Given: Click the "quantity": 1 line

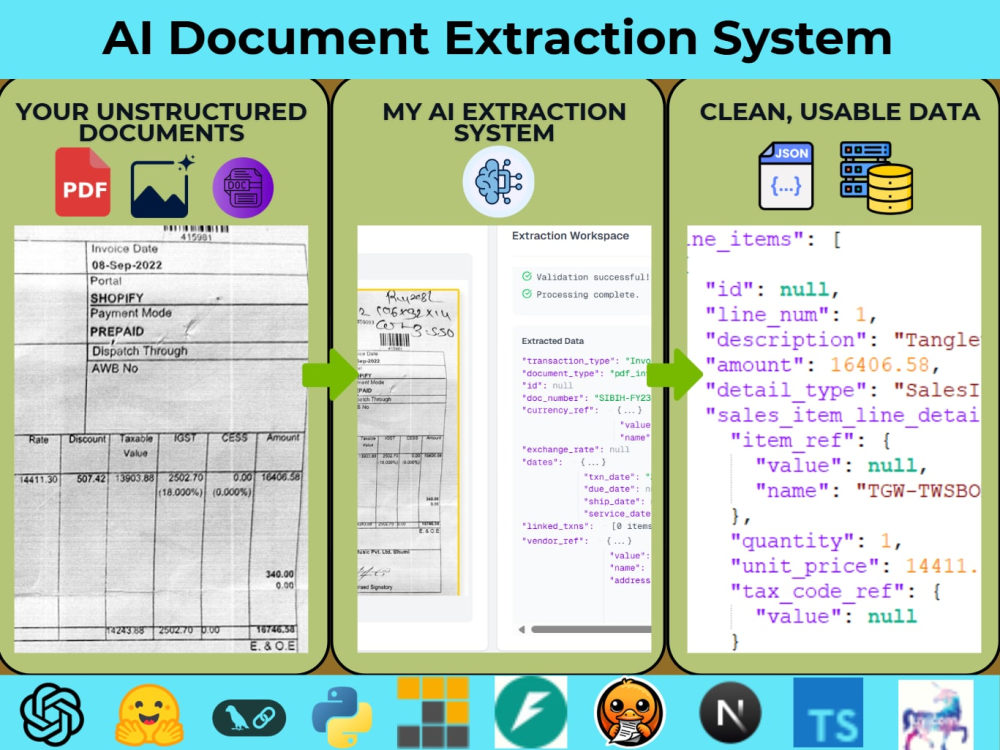Looking at the screenshot, I should tap(816, 541).
